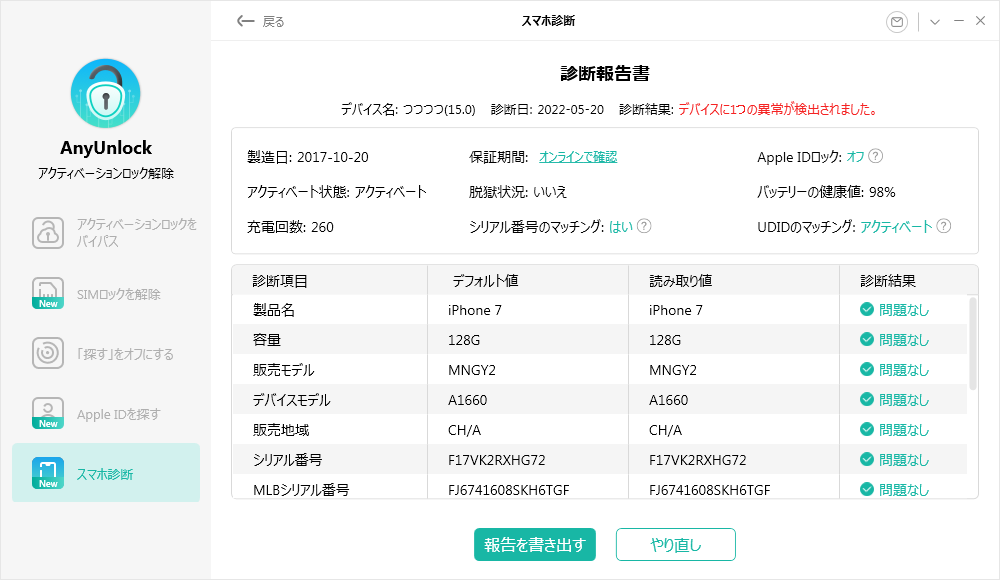
Task: Click the Apple IDを探す person icon
Action: tap(48, 413)
